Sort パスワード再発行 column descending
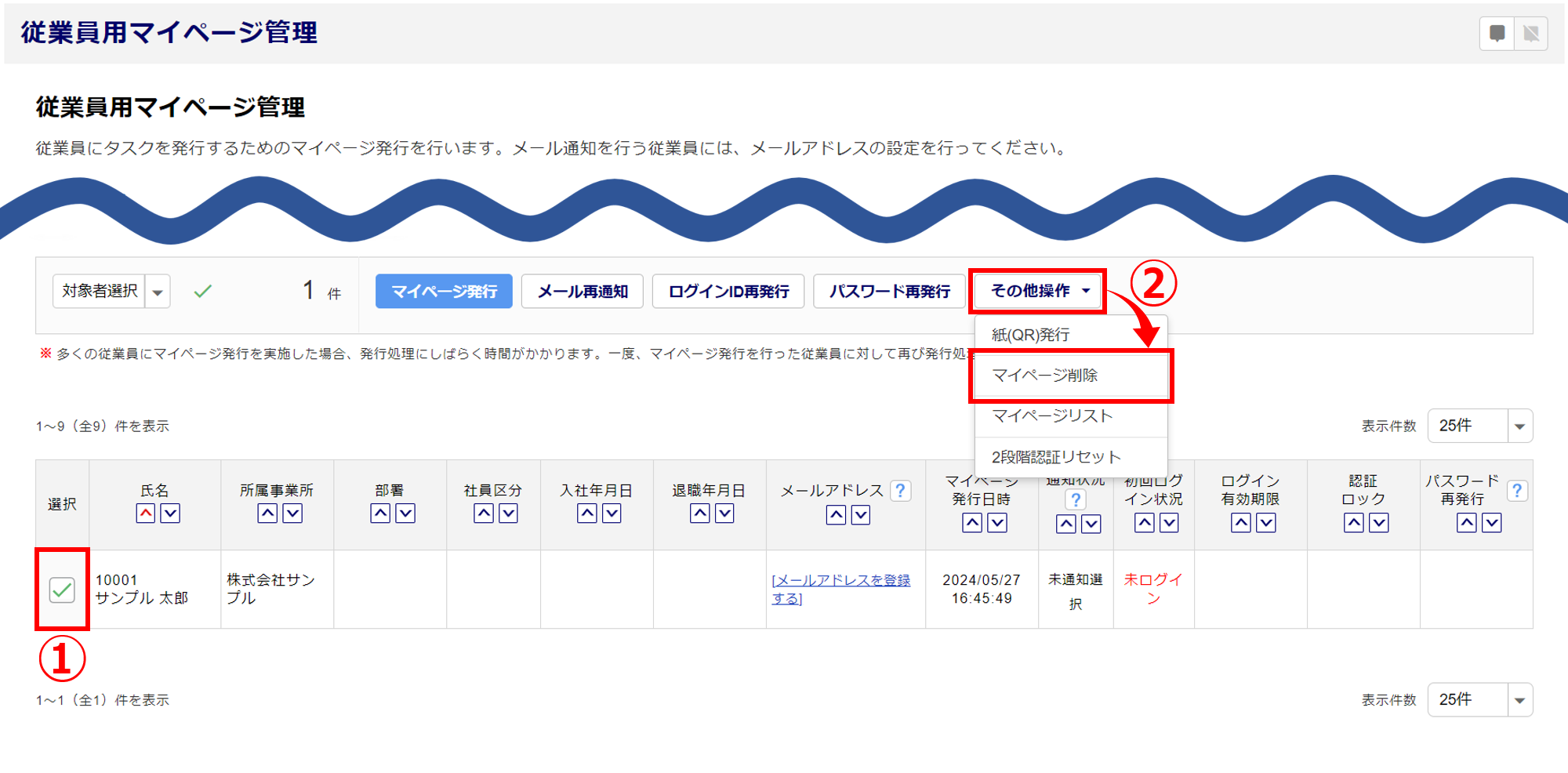 coord(1492,523)
